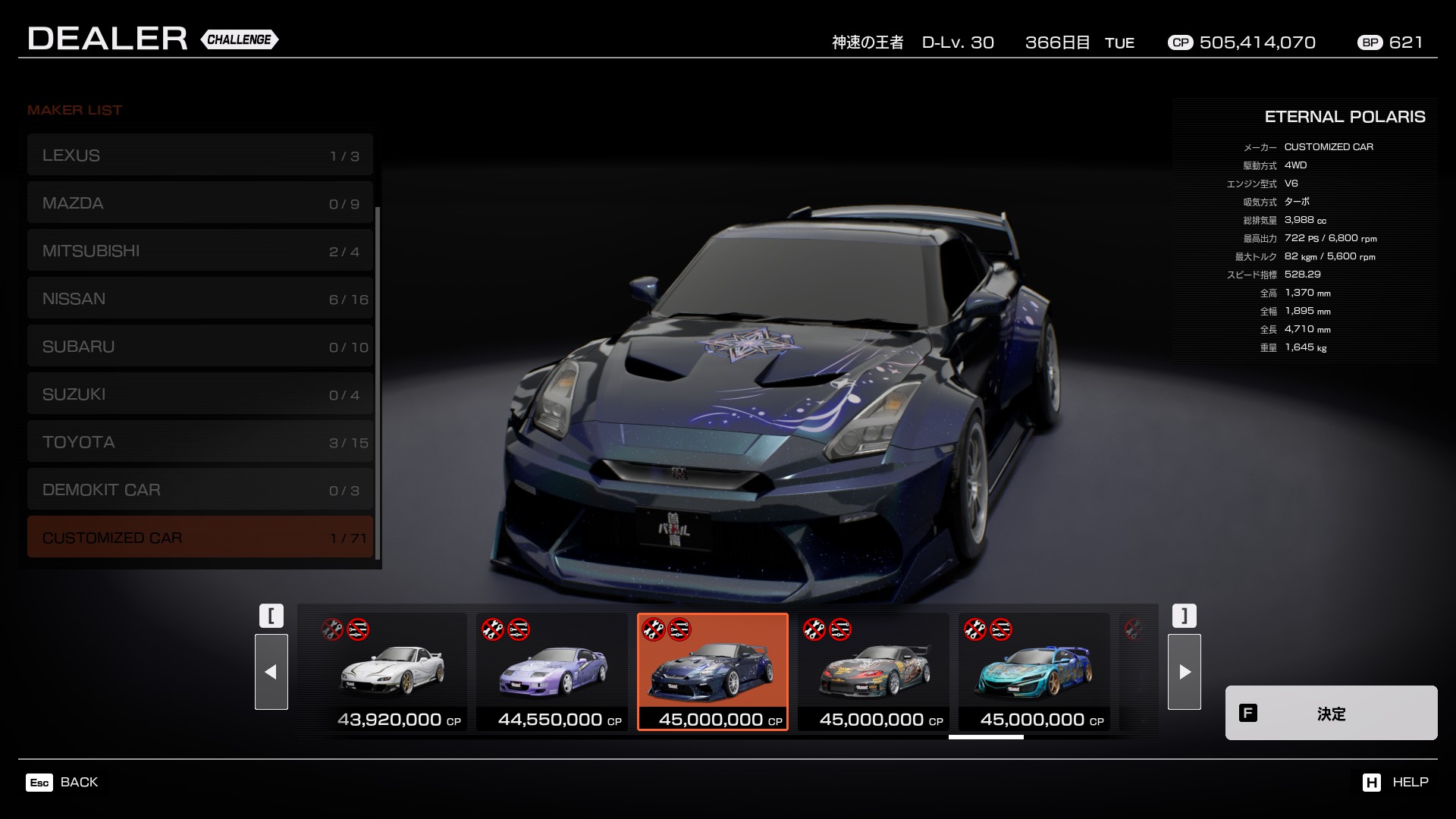Viewport: 1456px width, 819px height.
Task: Select the white car priced 43,920,000 CP
Action: tap(391, 672)
